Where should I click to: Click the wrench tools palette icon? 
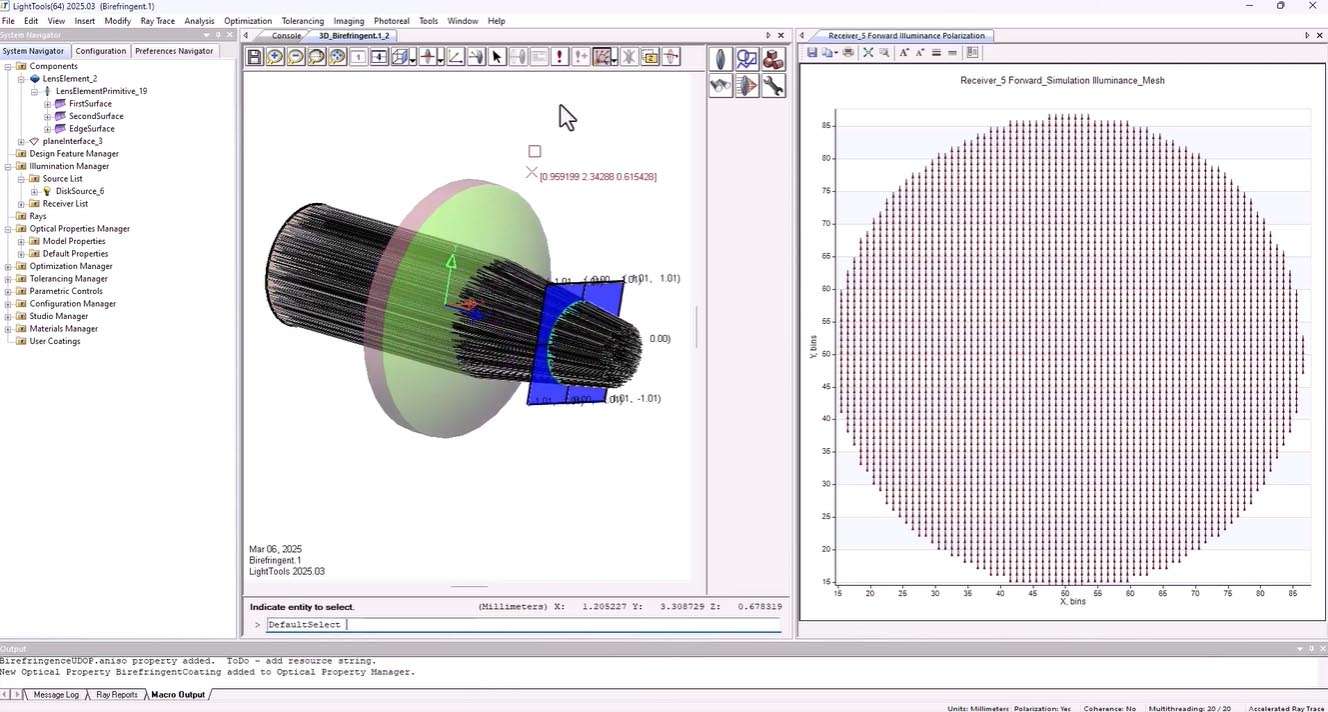pyautogui.click(x=772, y=87)
